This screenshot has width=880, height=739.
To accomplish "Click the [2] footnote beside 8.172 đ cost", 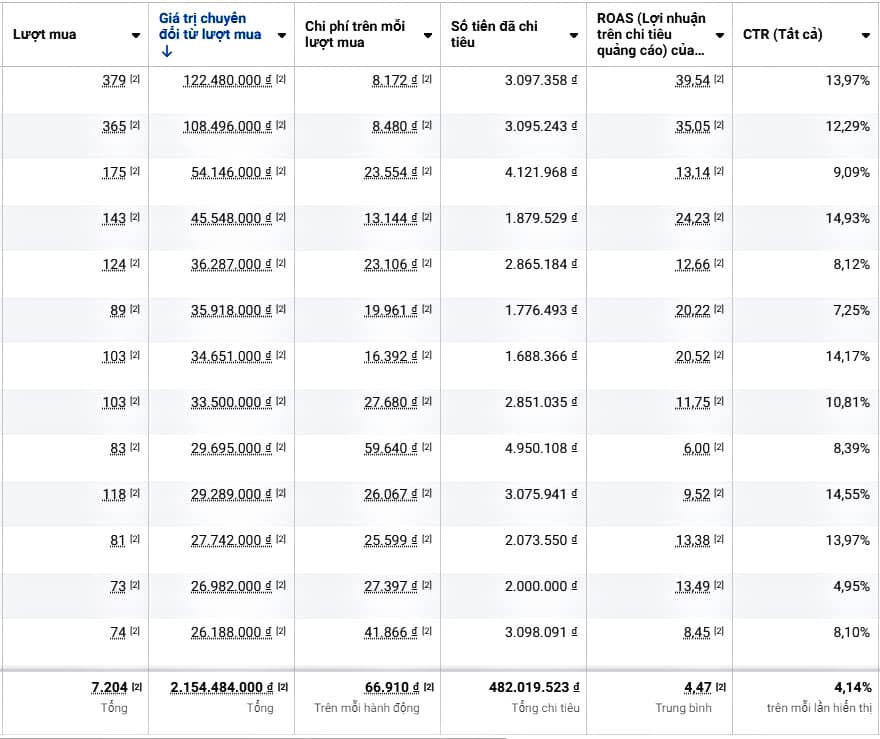I will (427, 79).
